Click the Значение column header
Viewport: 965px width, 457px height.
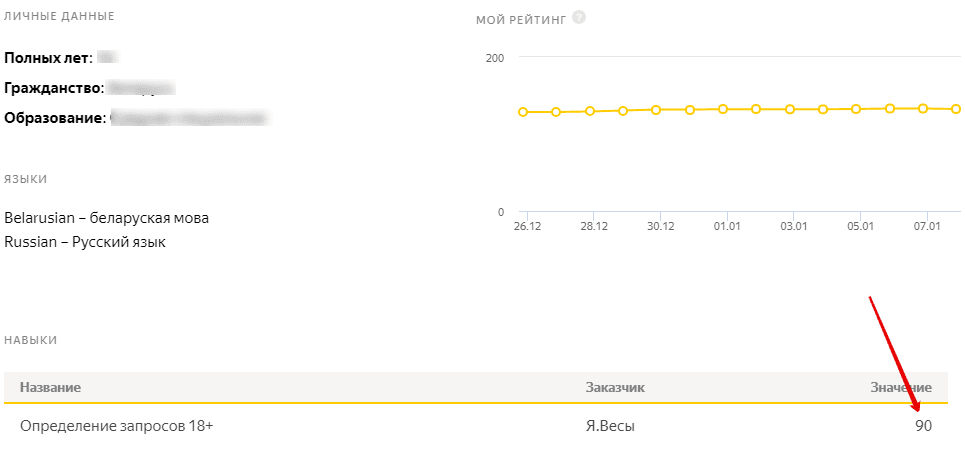click(900, 387)
